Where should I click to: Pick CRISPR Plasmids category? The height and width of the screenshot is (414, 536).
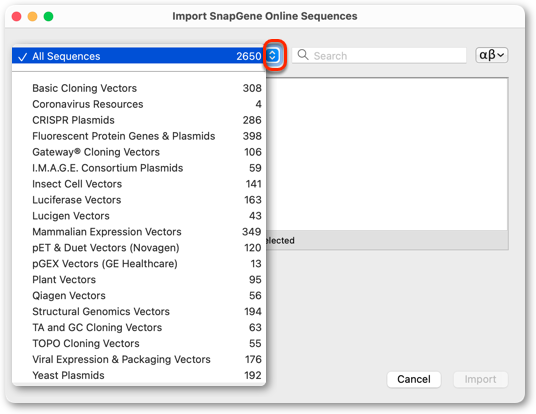pos(139,120)
